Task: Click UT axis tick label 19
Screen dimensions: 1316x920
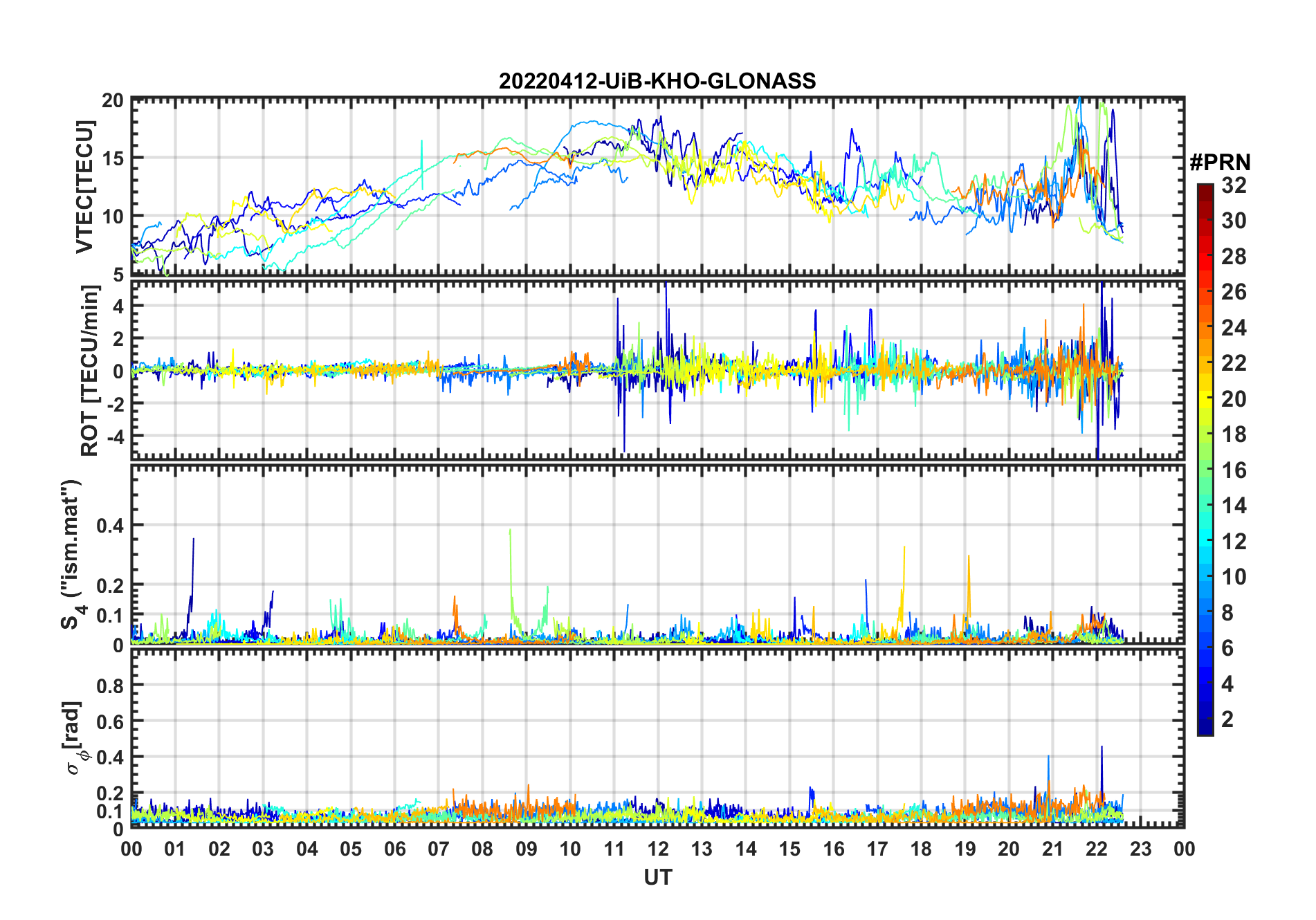Action: point(965,849)
